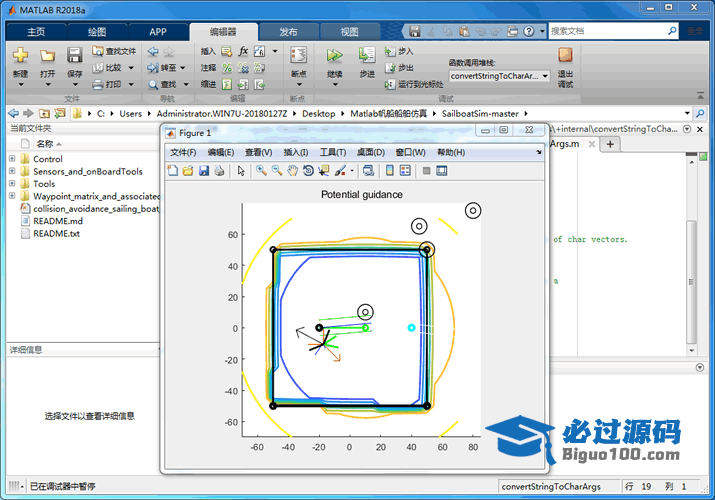Image resolution: width=715 pixels, height=500 pixels.
Task: Click the 步出 (Step Out) button
Action: [x=399, y=68]
